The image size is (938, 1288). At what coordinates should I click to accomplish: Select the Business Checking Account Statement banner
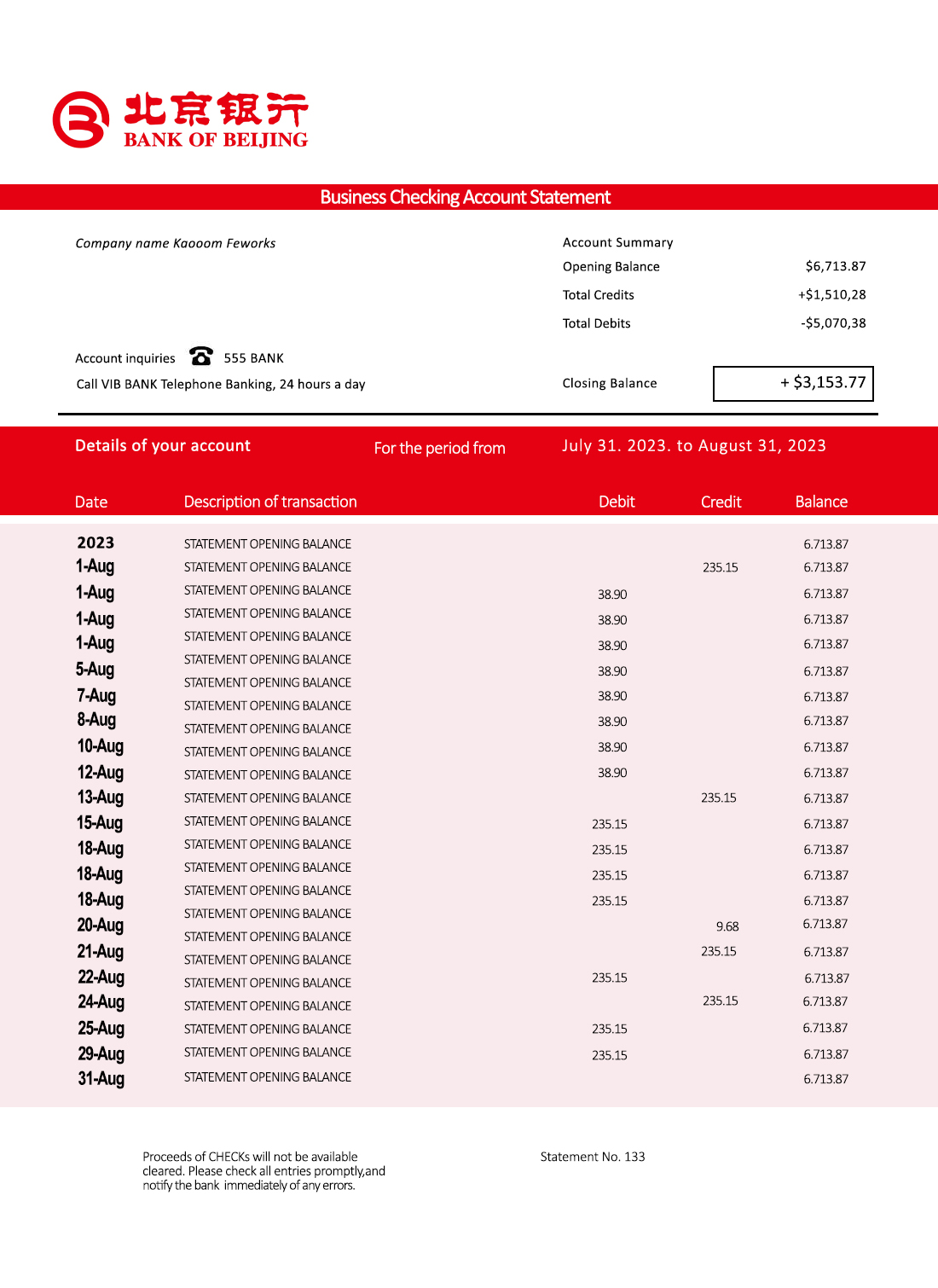click(468, 197)
